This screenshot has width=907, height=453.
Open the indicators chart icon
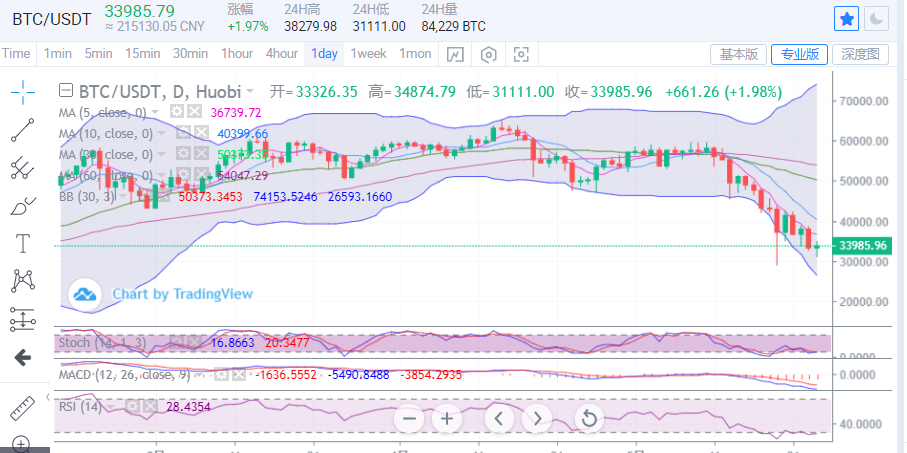coord(456,54)
